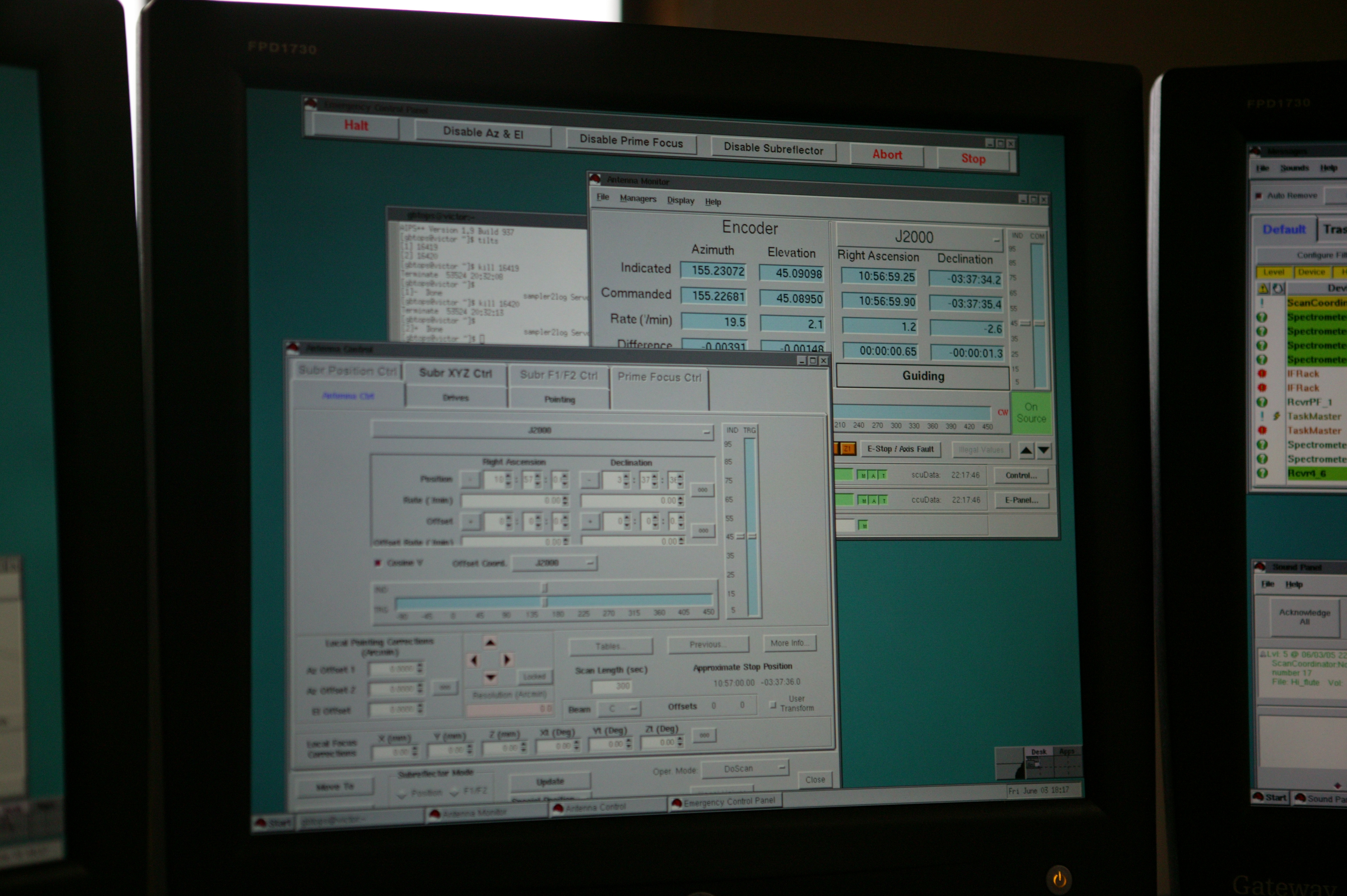Step the Az Offset 1 spinner
This screenshot has width=1347, height=896.
click(x=420, y=668)
